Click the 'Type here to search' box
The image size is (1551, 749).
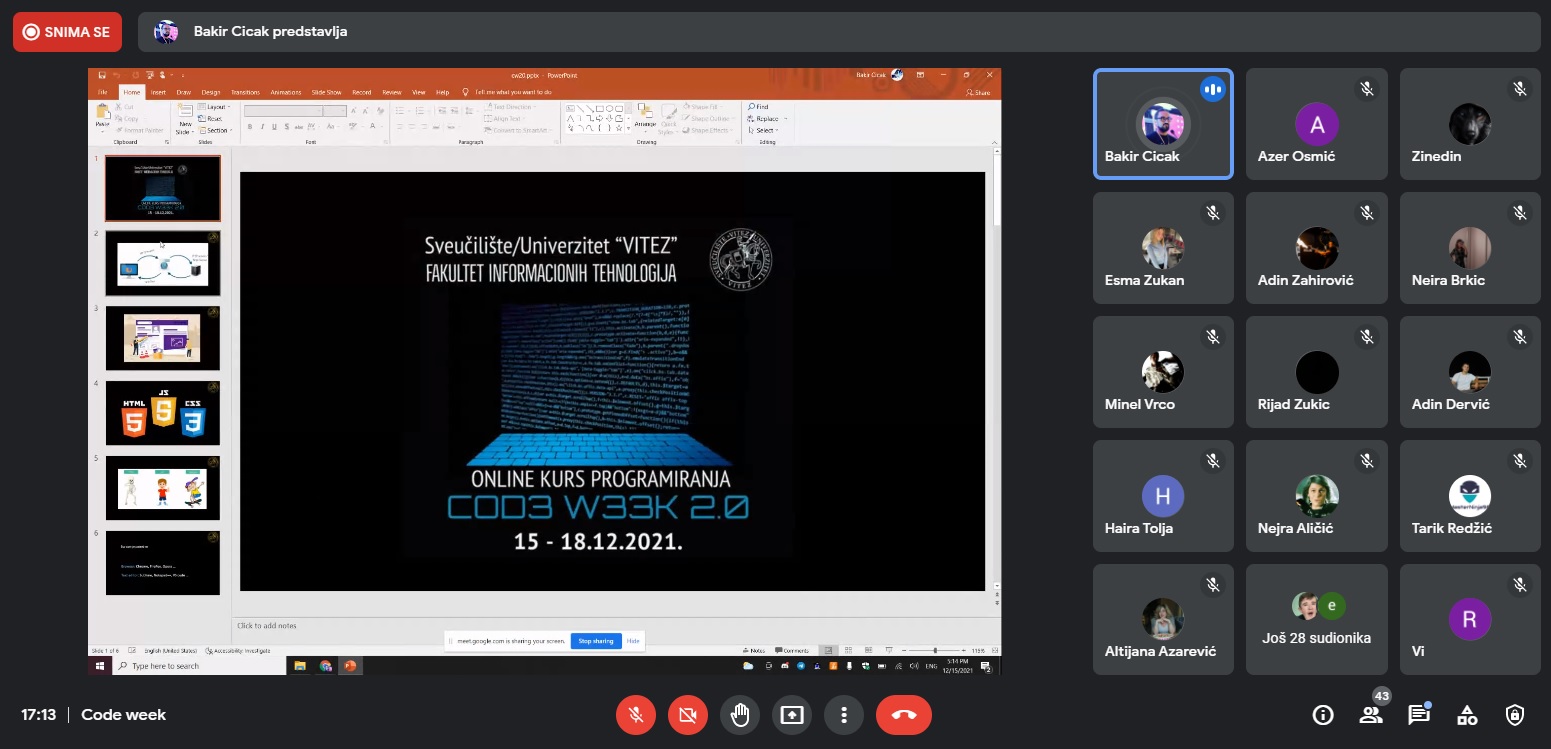pos(200,665)
